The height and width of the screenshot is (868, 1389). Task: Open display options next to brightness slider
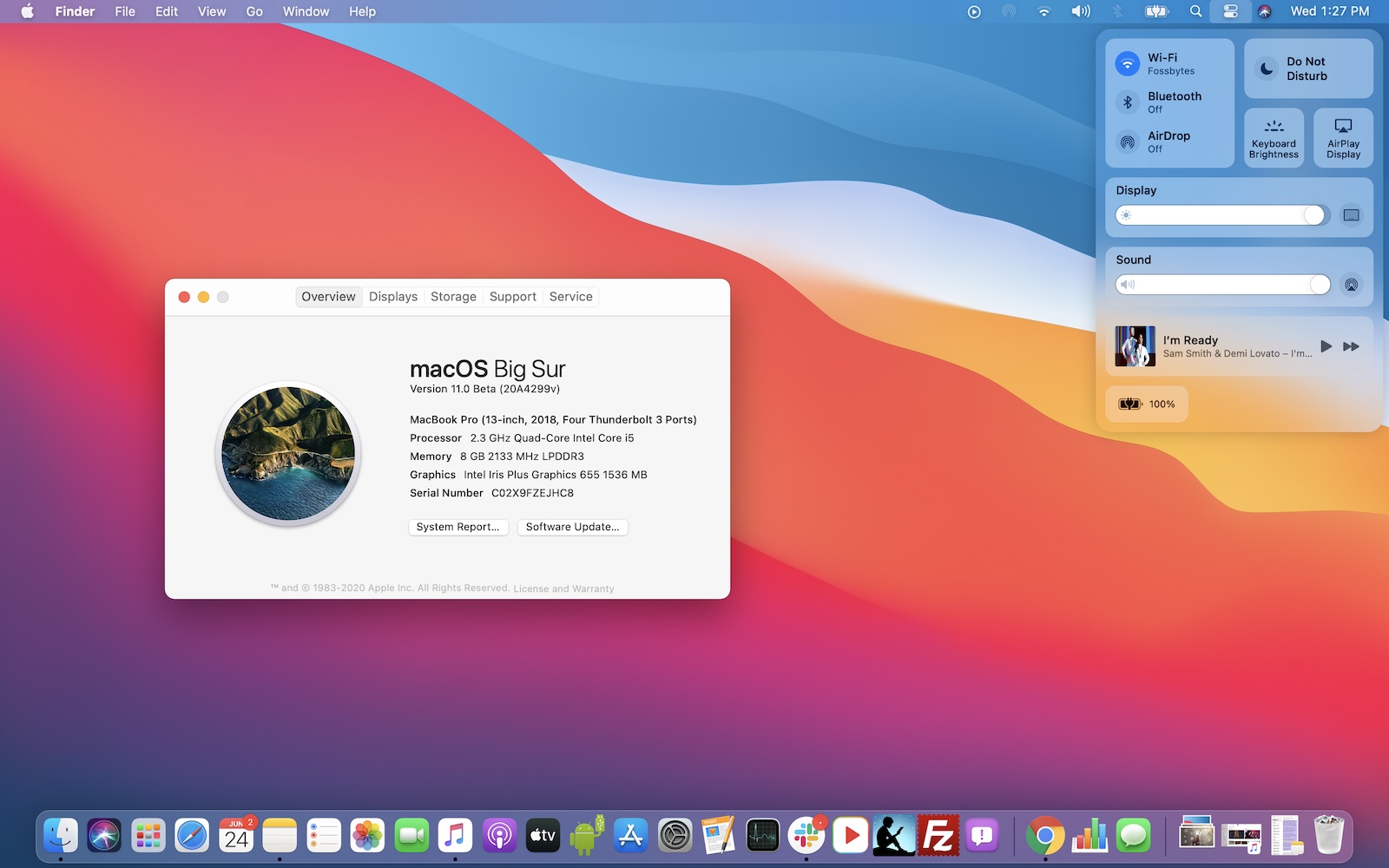[x=1351, y=215]
